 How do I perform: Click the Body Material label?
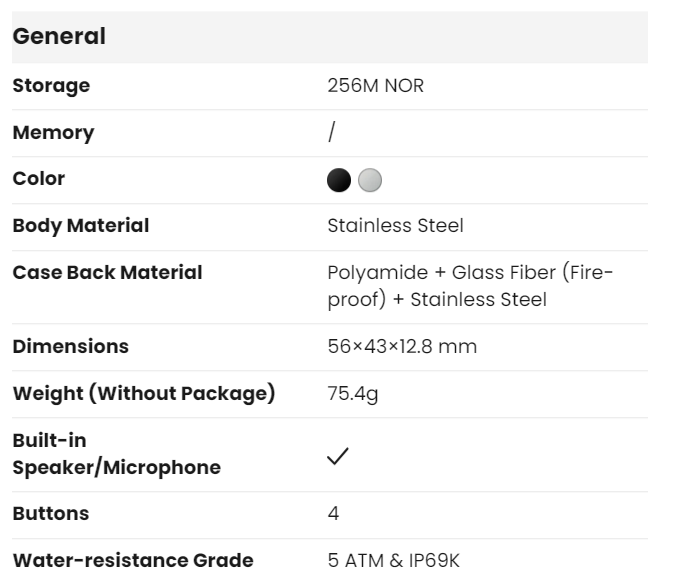pos(80,225)
